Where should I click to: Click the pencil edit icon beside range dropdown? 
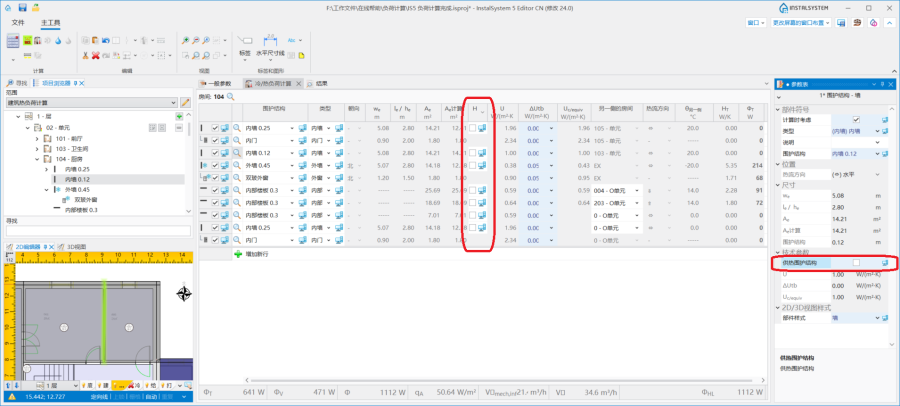(185, 102)
